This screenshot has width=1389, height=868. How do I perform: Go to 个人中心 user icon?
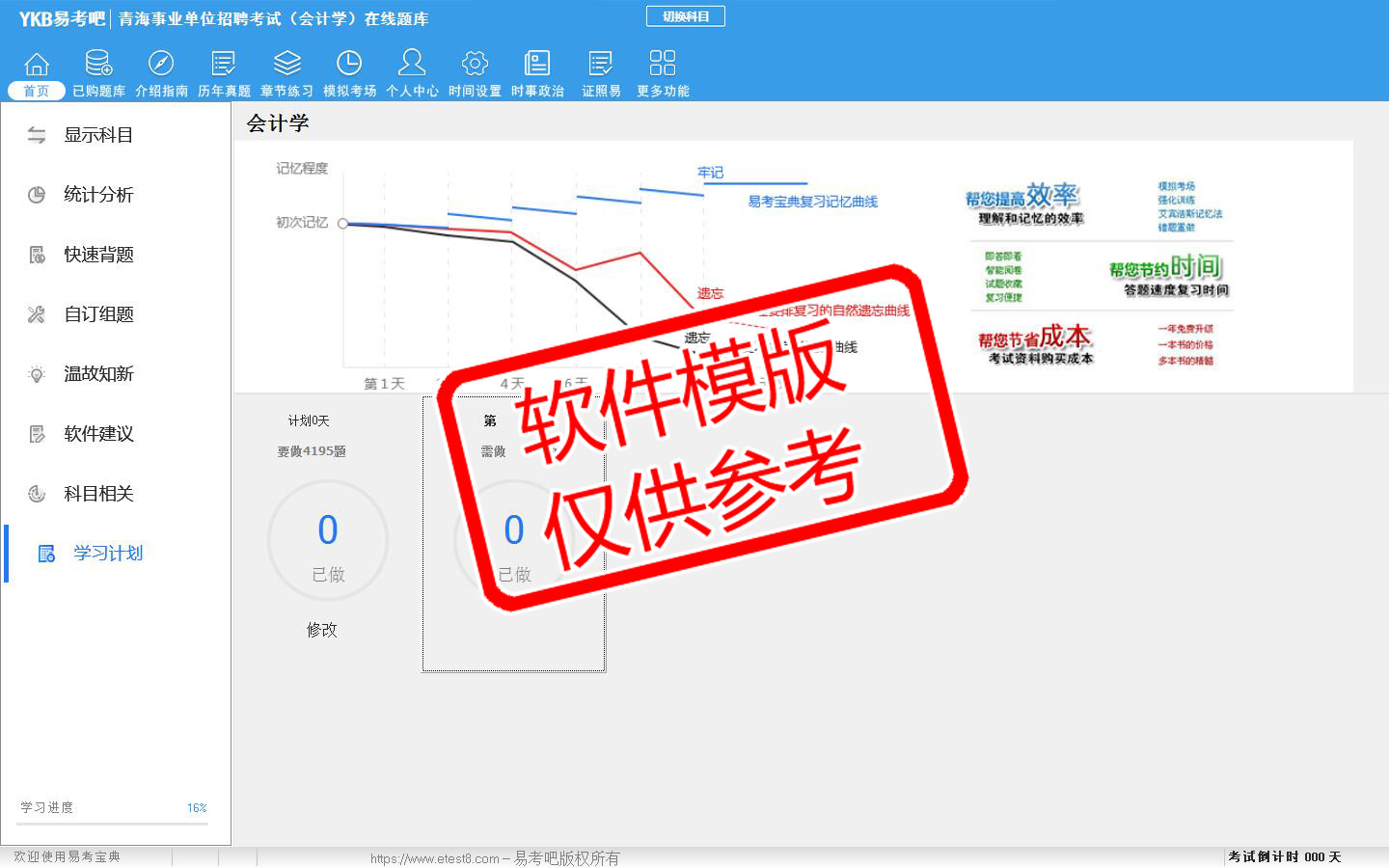(x=412, y=65)
